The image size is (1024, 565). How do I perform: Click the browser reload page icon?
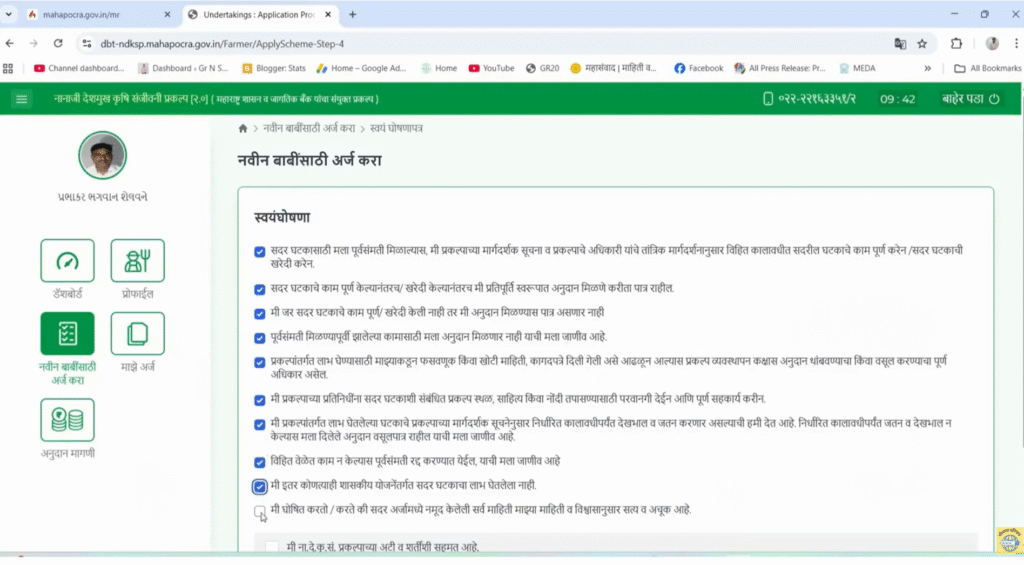tap(58, 44)
